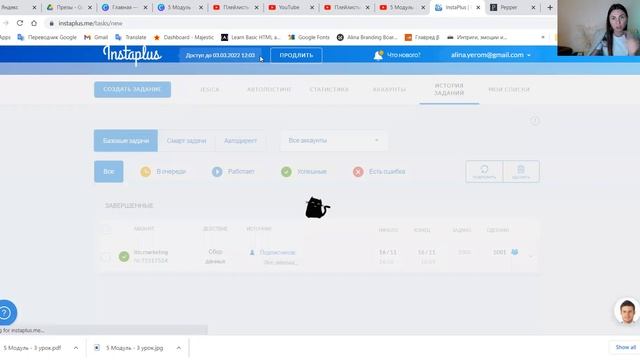The height and width of the screenshot is (360, 640).
Task: Select the Базовые задачи tab
Action: click(x=126, y=141)
